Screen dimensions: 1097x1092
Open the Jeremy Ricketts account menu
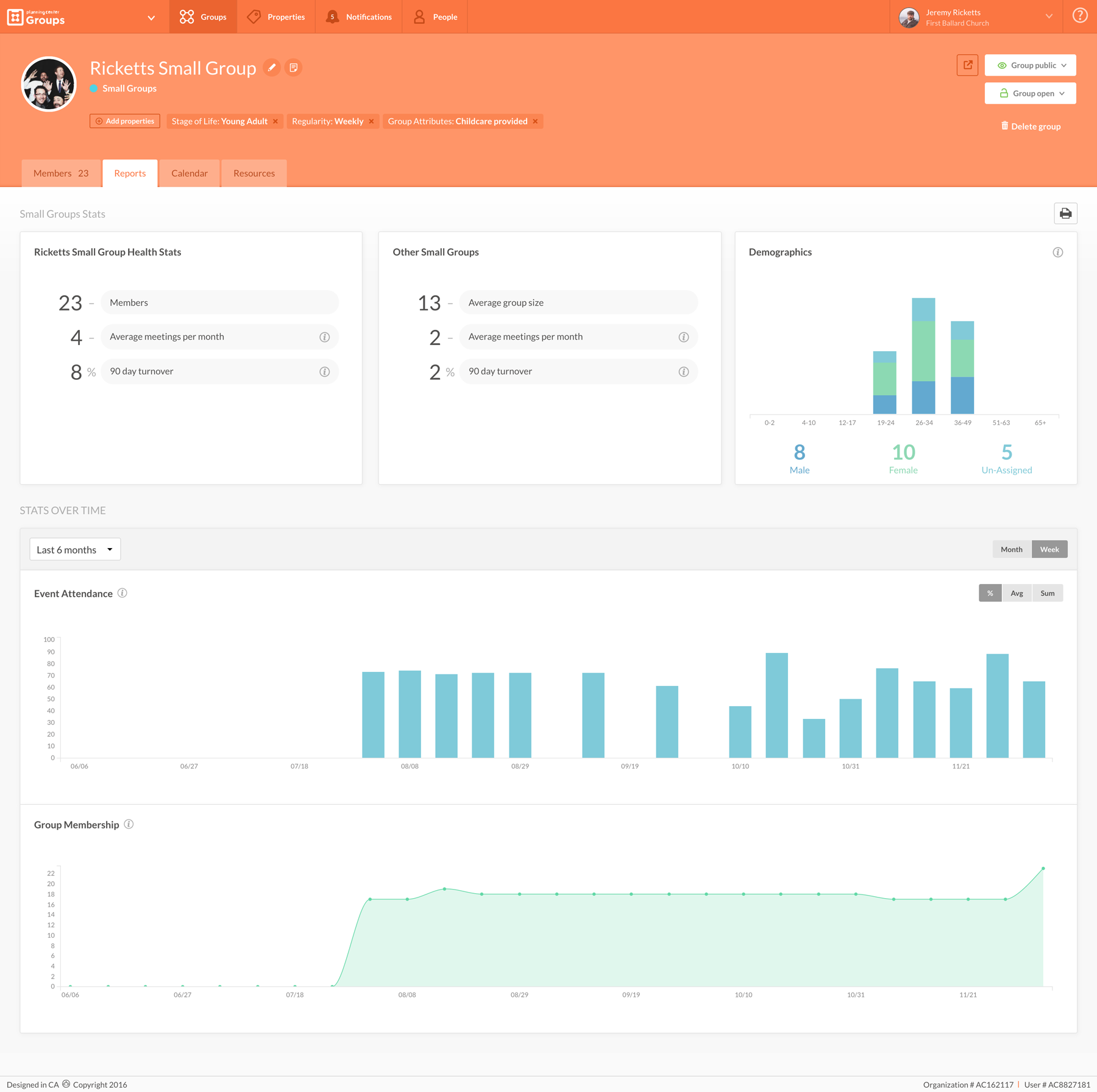975,17
